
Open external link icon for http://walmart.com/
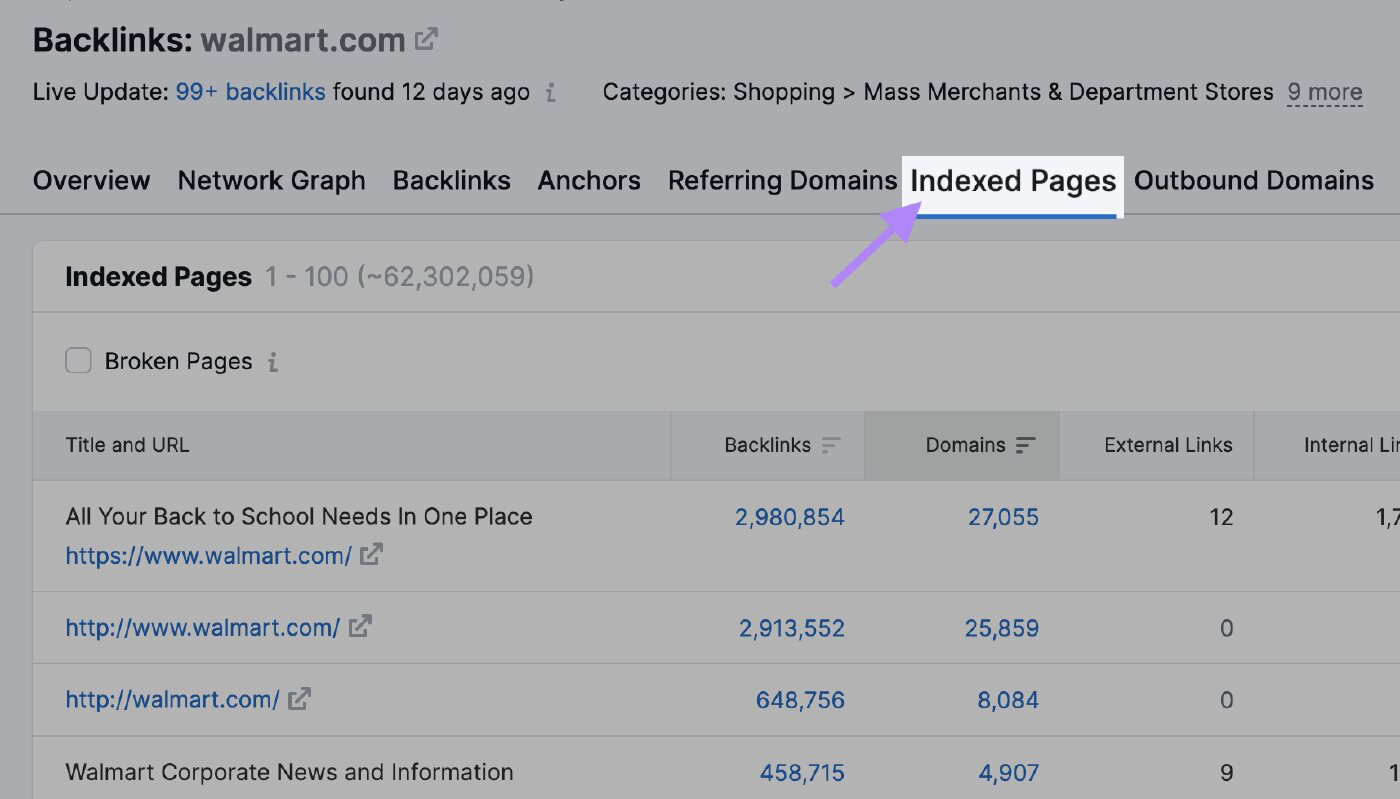[x=299, y=699]
